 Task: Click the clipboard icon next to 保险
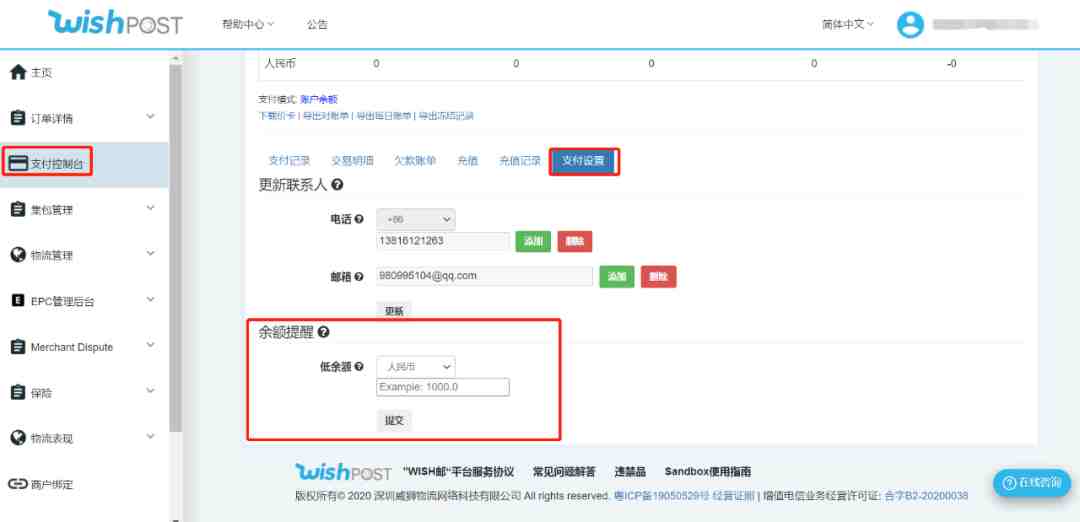coord(18,393)
